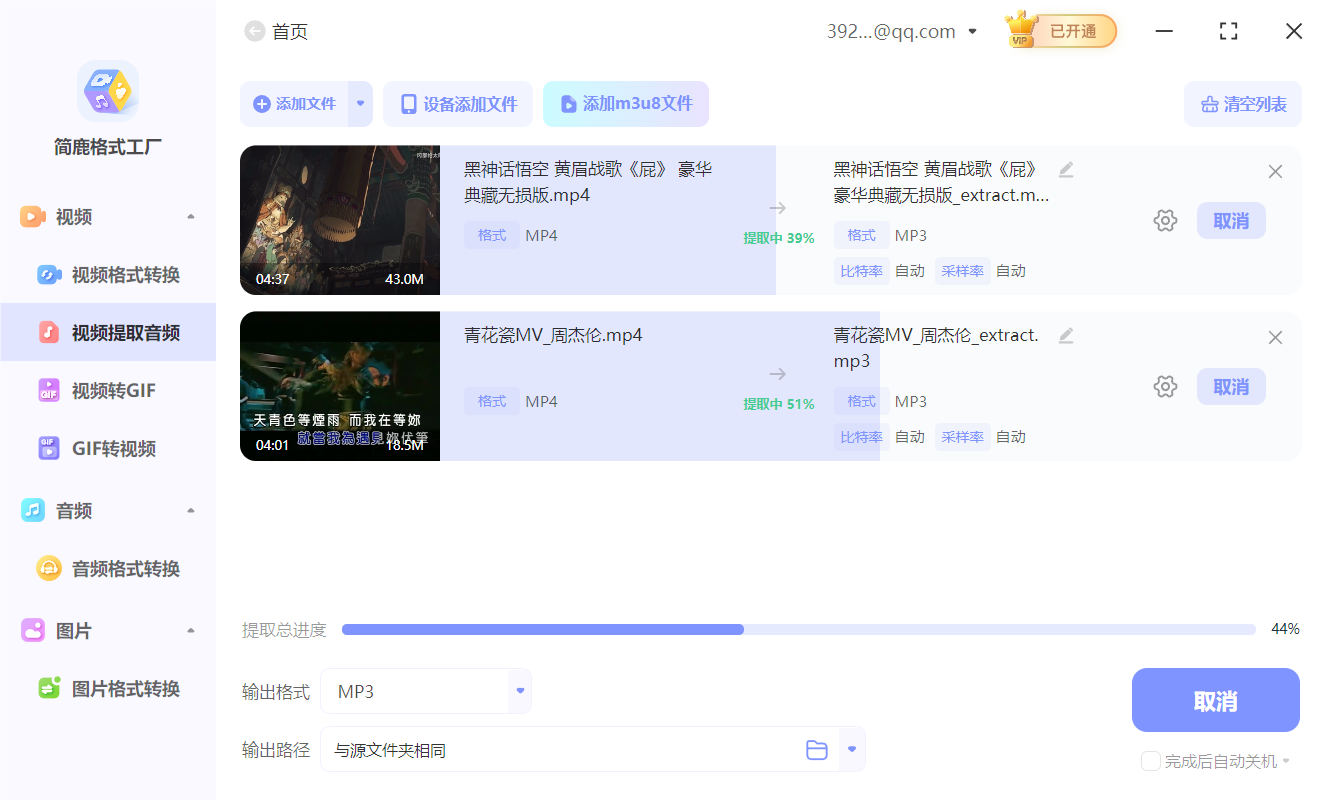Click the 提取总进度 progress bar

click(798, 629)
